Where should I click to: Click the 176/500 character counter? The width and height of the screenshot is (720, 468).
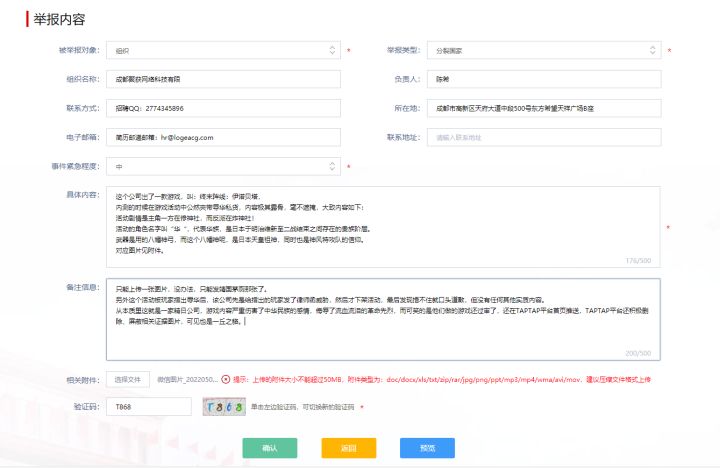[638, 260]
